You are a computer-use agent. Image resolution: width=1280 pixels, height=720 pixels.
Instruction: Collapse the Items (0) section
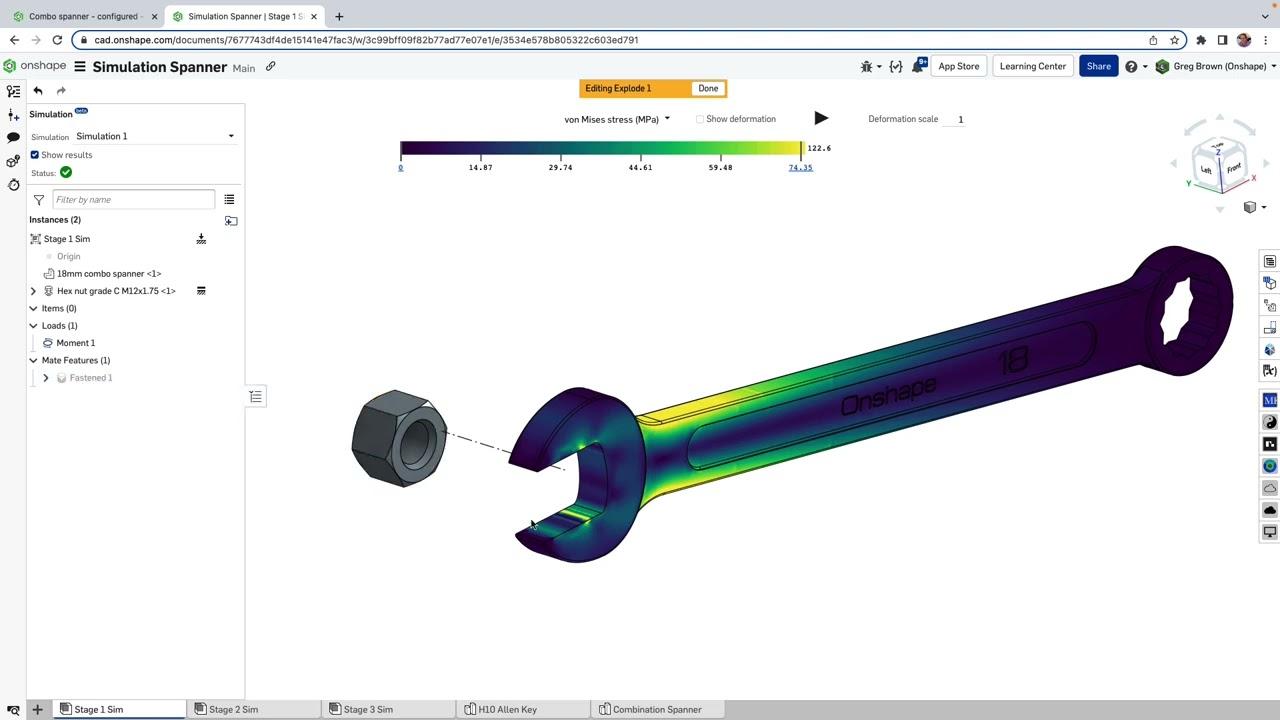tap(33, 308)
